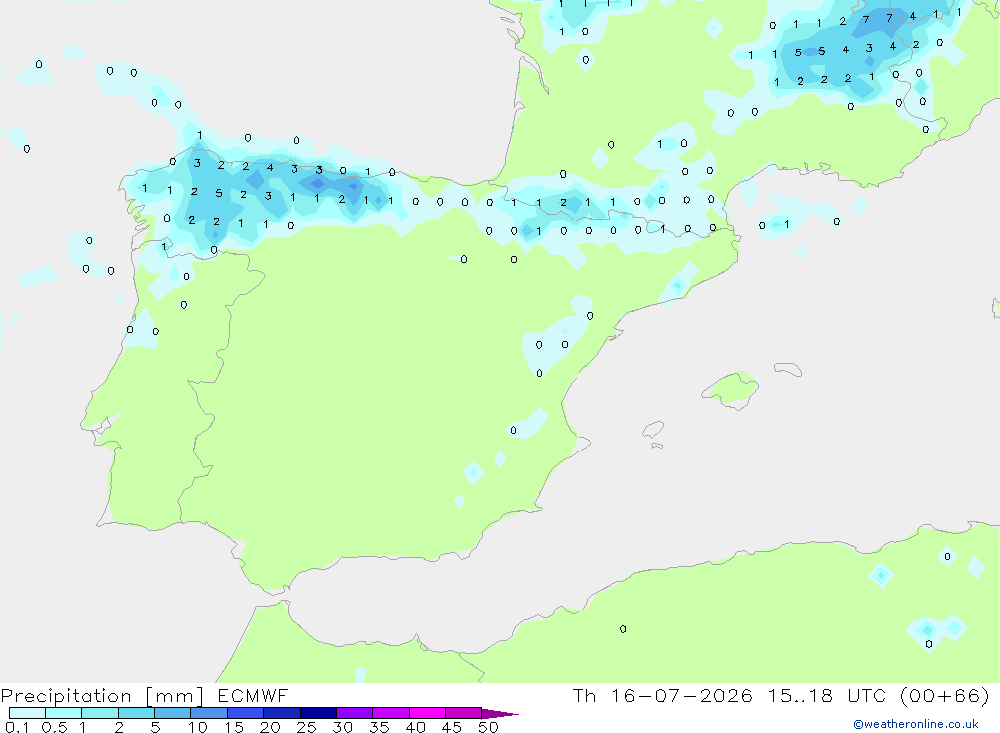Viewport: 1000px width, 733px height.
Task: Click the '16-07-2026' forecast date
Action: click(682, 695)
